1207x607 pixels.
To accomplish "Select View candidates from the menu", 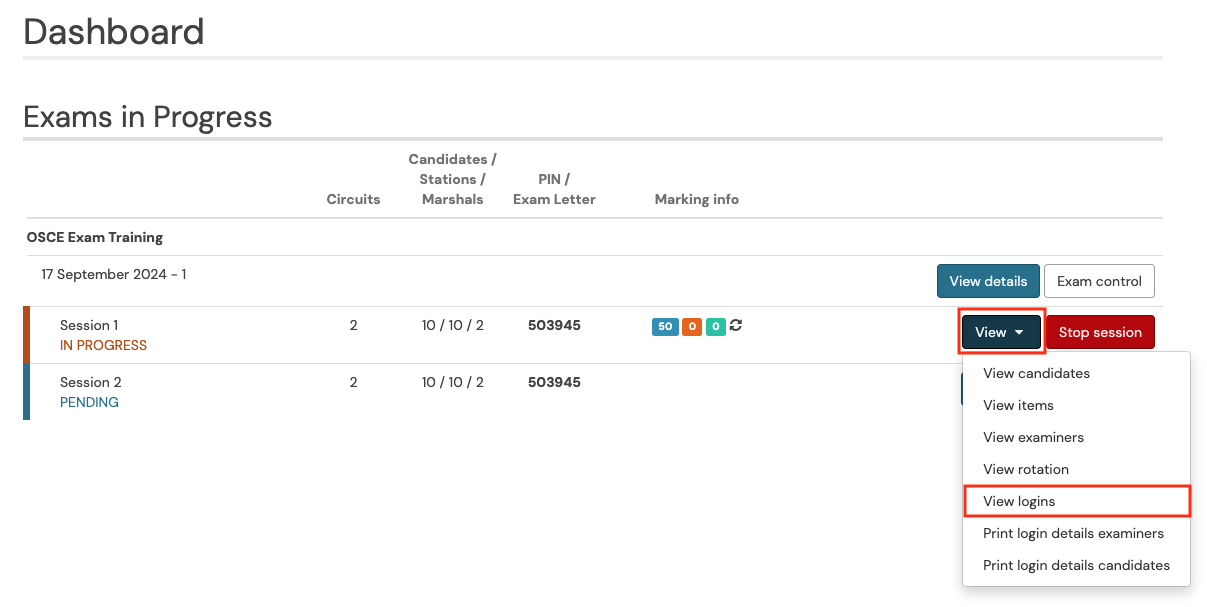I will pyautogui.click(x=1076, y=373).
